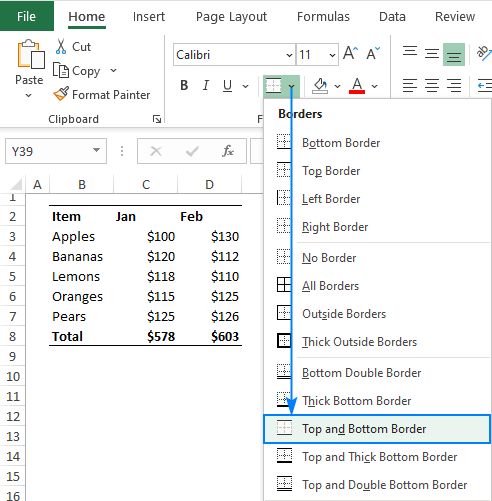Screen dimensions: 492x501
Task: Open the Name Box dropdown arrow
Action: coord(96,150)
